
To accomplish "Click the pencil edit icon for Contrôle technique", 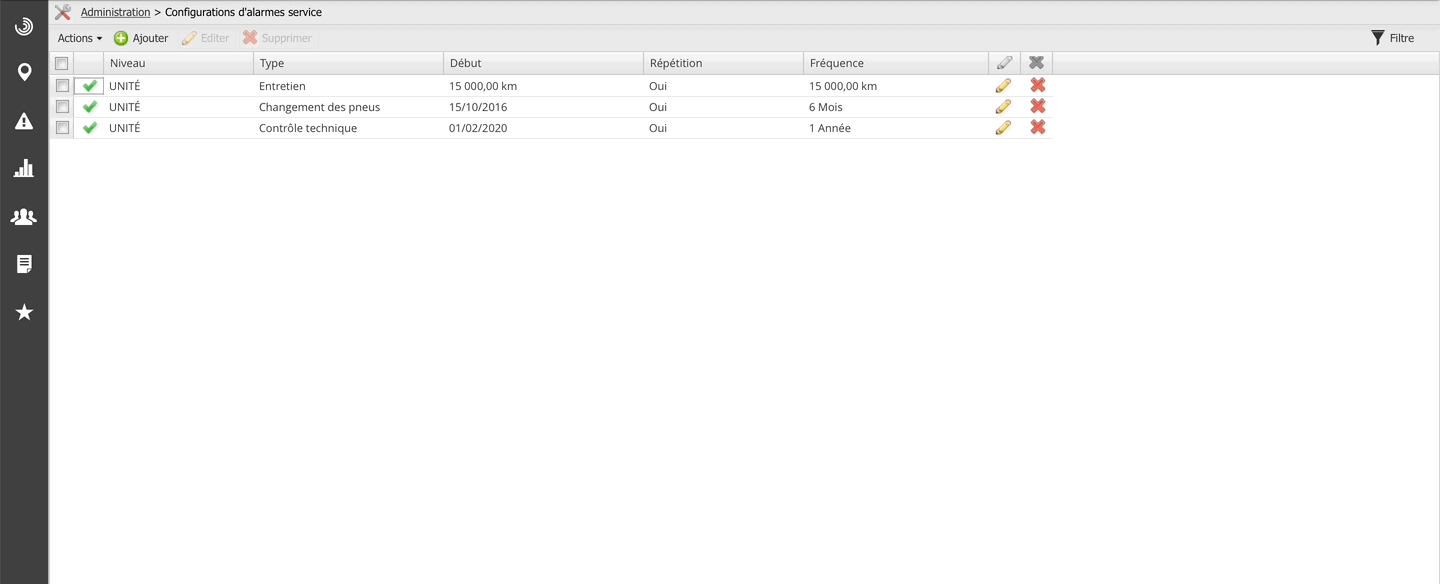I will tap(1004, 128).
